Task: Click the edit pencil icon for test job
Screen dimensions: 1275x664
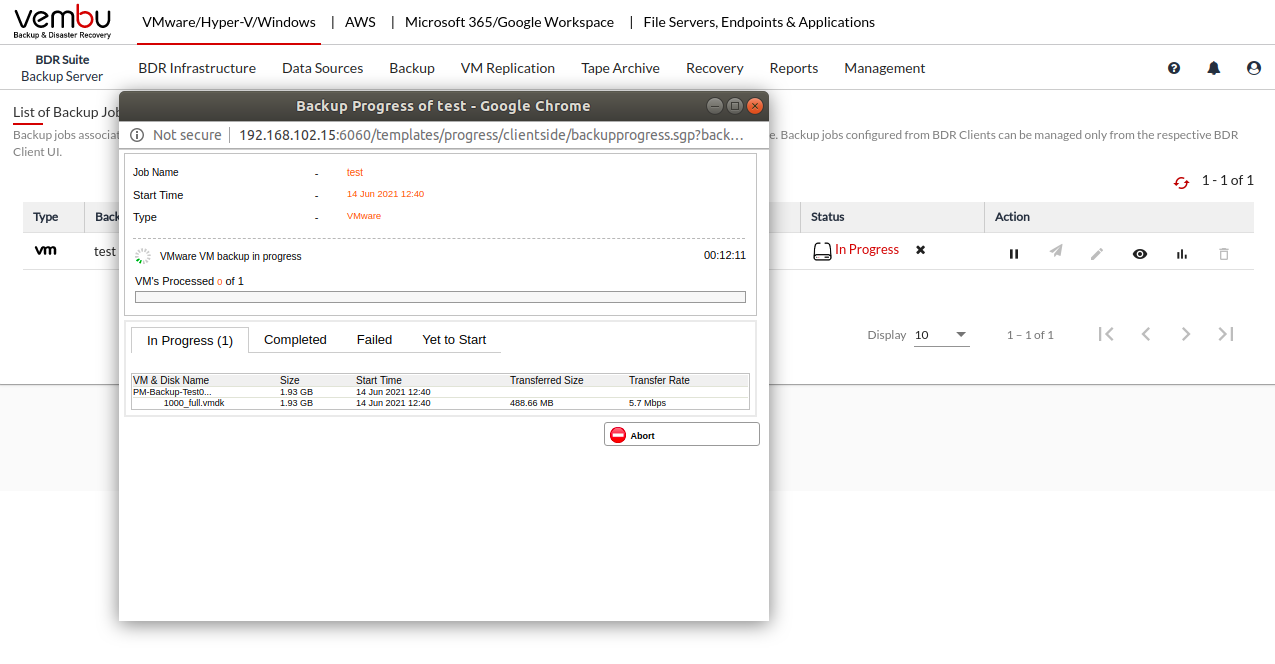Action: pos(1097,254)
